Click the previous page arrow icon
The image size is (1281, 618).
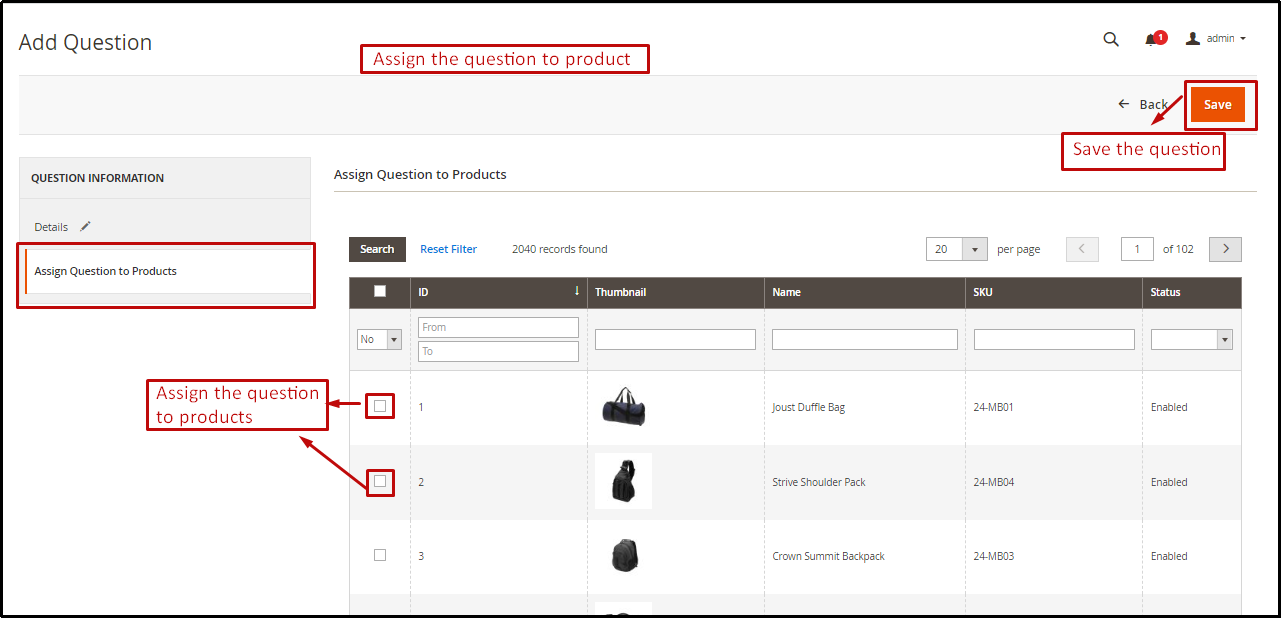coord(1081,249)
